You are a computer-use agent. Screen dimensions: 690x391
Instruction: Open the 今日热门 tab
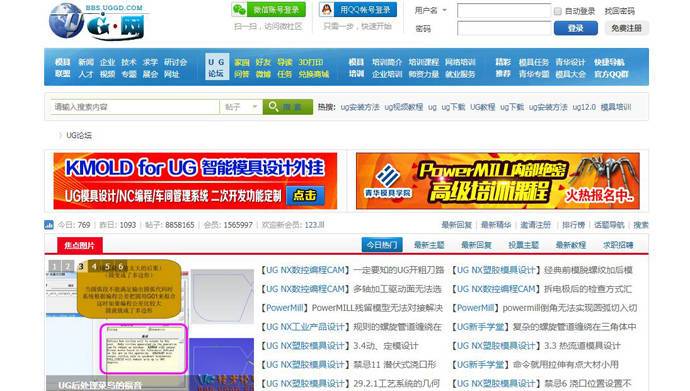click(382, 245)
